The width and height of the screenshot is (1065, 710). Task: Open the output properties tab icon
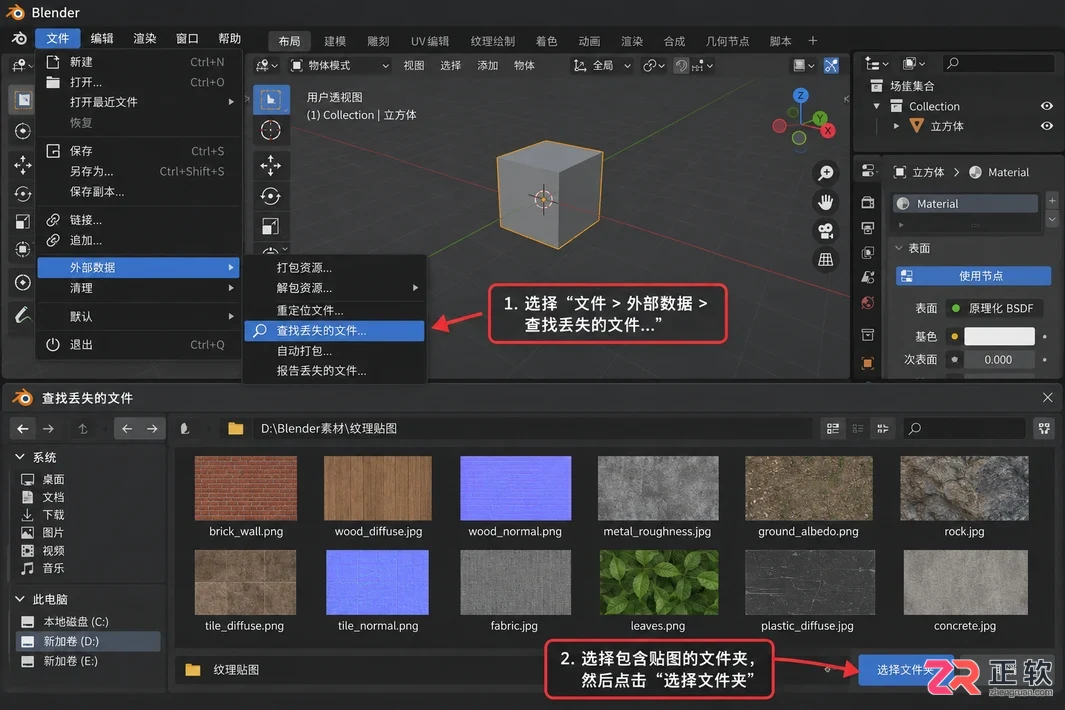point(867,228)
